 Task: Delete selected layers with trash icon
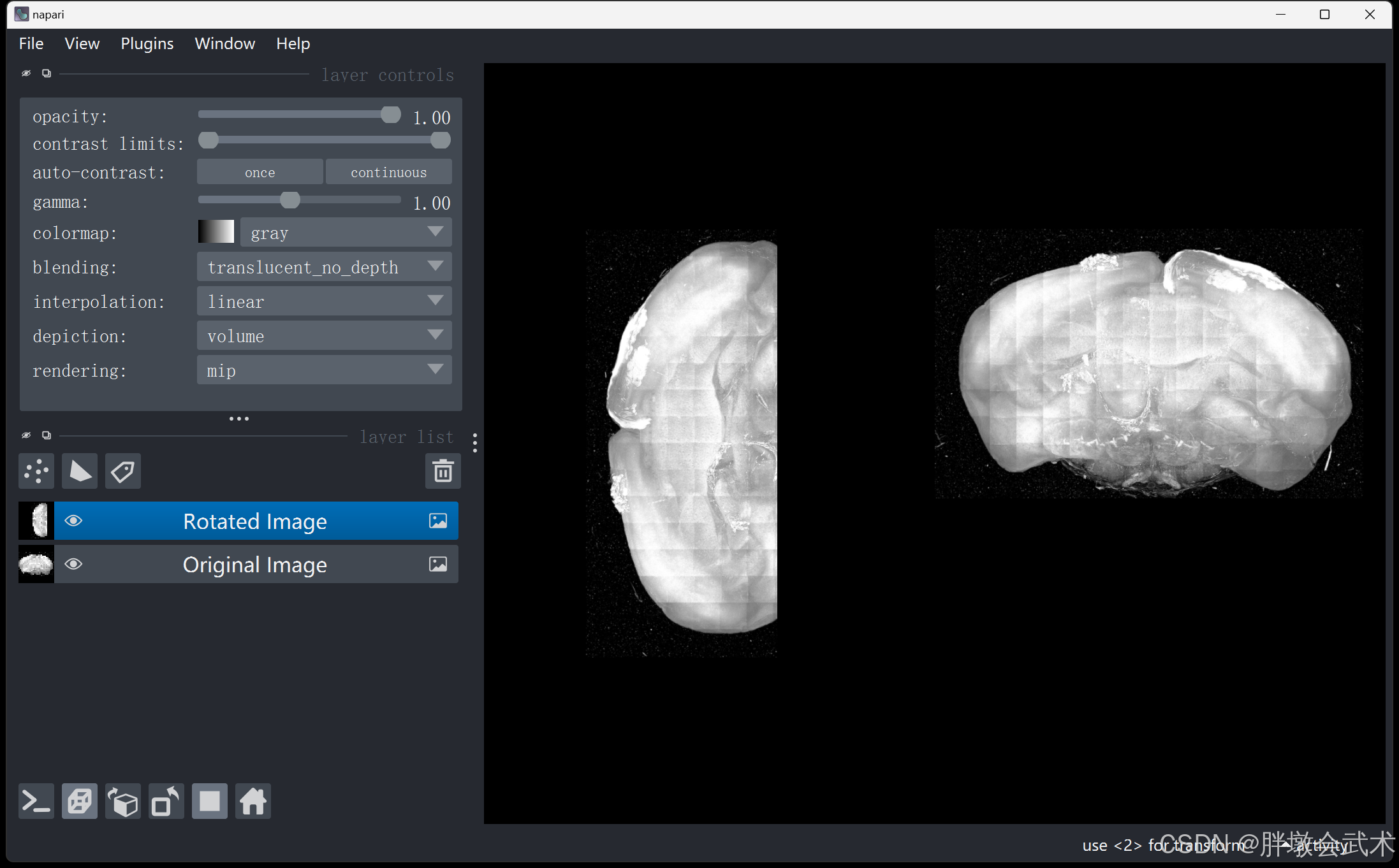tap(443, 472)
